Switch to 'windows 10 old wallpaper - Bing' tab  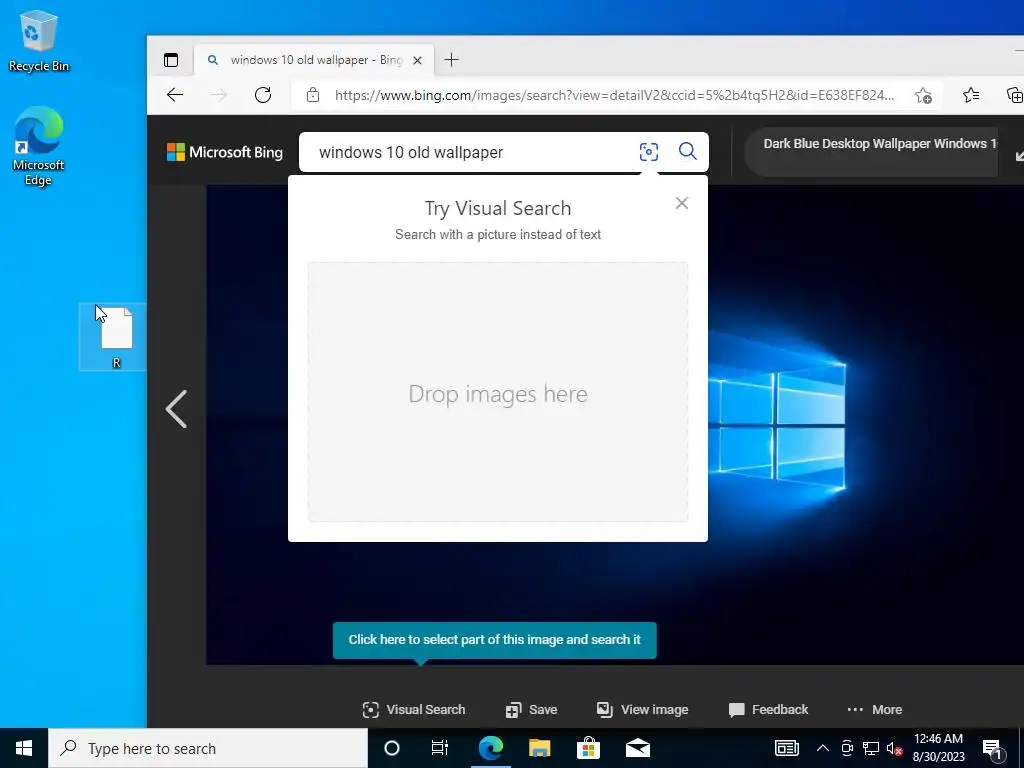(314, 60)
